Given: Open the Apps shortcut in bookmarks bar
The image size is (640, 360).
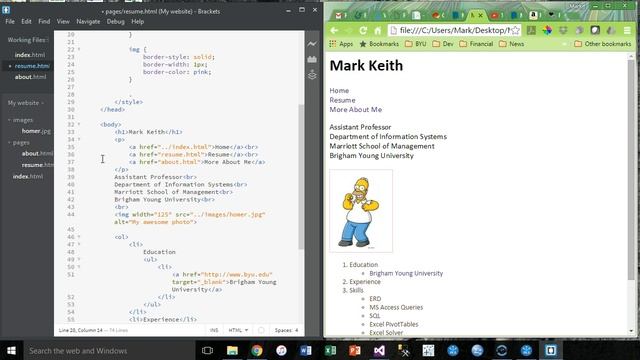Looking at the screenshot, I should pyautogui.click(x=341, y=44).
